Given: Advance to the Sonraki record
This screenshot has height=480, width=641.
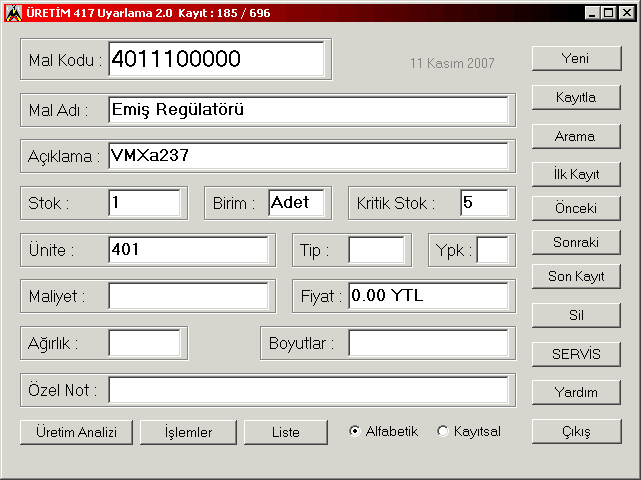Looking at the screenshot, I should 575,242.
